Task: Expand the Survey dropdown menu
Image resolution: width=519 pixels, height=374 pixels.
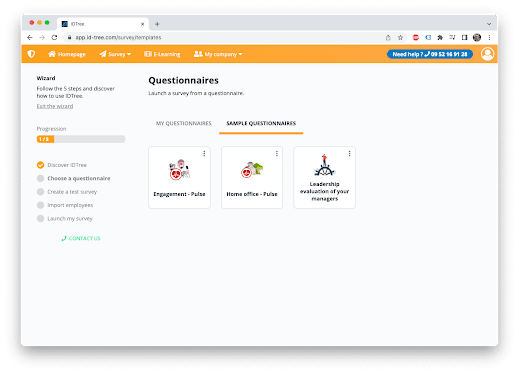Action: pyautogui.click(x=115, y=54)
